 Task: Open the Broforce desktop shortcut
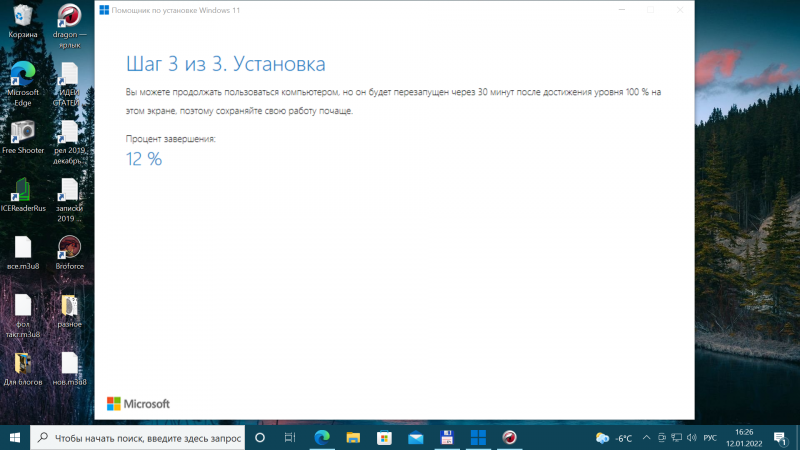coord(69,248)
